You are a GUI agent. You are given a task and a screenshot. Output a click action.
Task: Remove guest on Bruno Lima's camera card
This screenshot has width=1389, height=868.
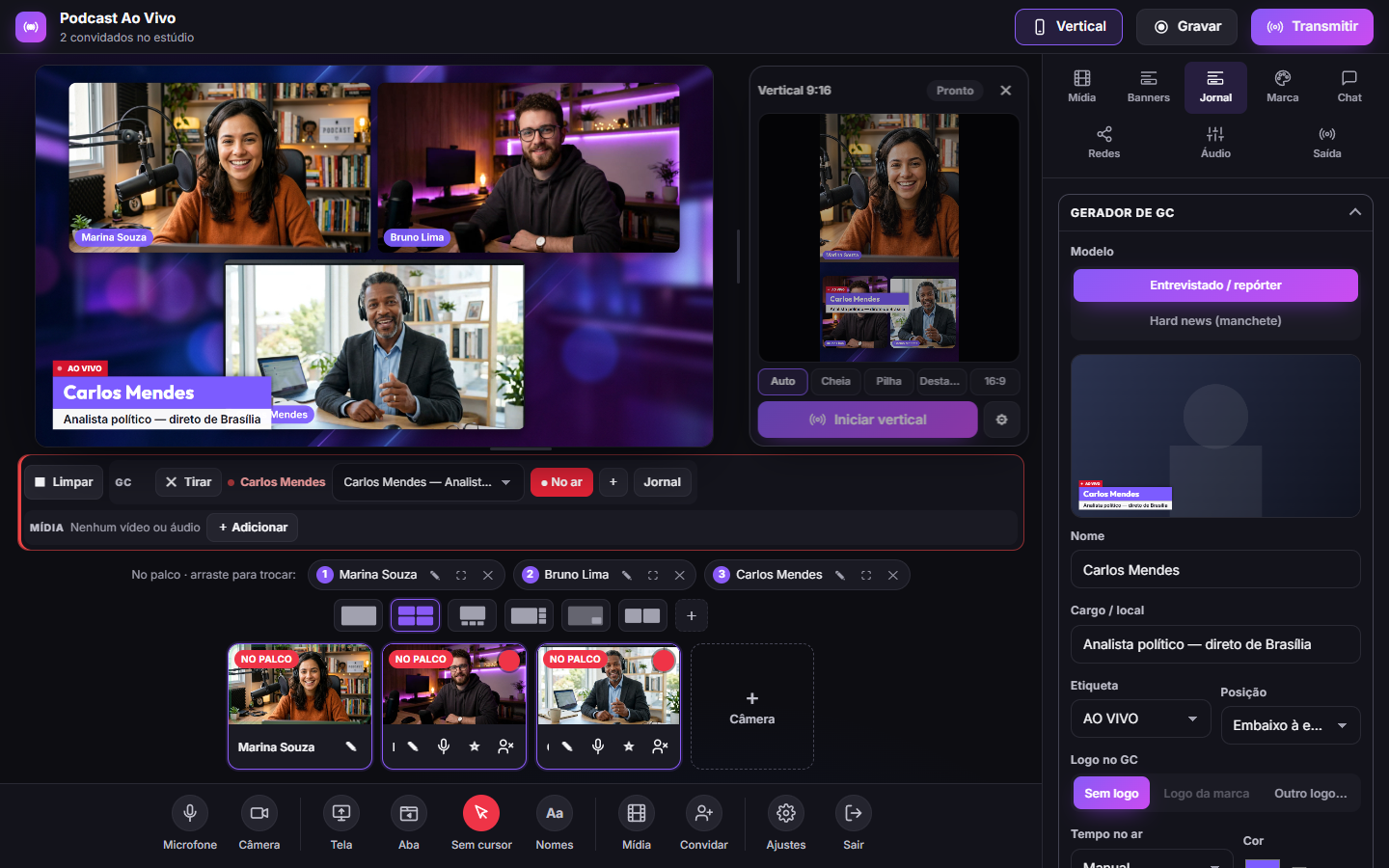pos(505,746)
